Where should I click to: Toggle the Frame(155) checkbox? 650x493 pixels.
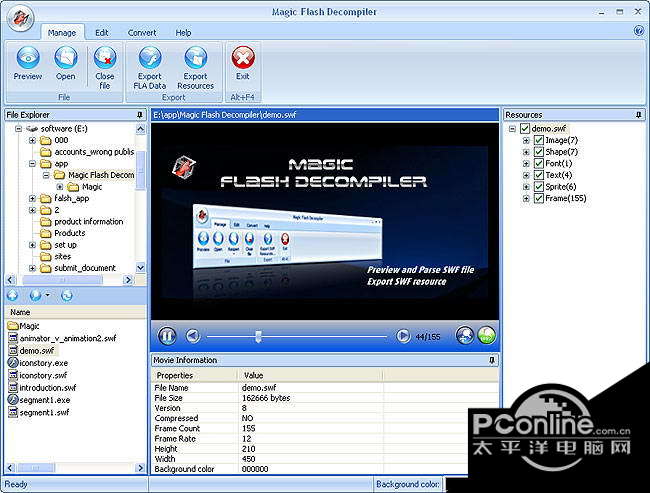pos(539,199)
